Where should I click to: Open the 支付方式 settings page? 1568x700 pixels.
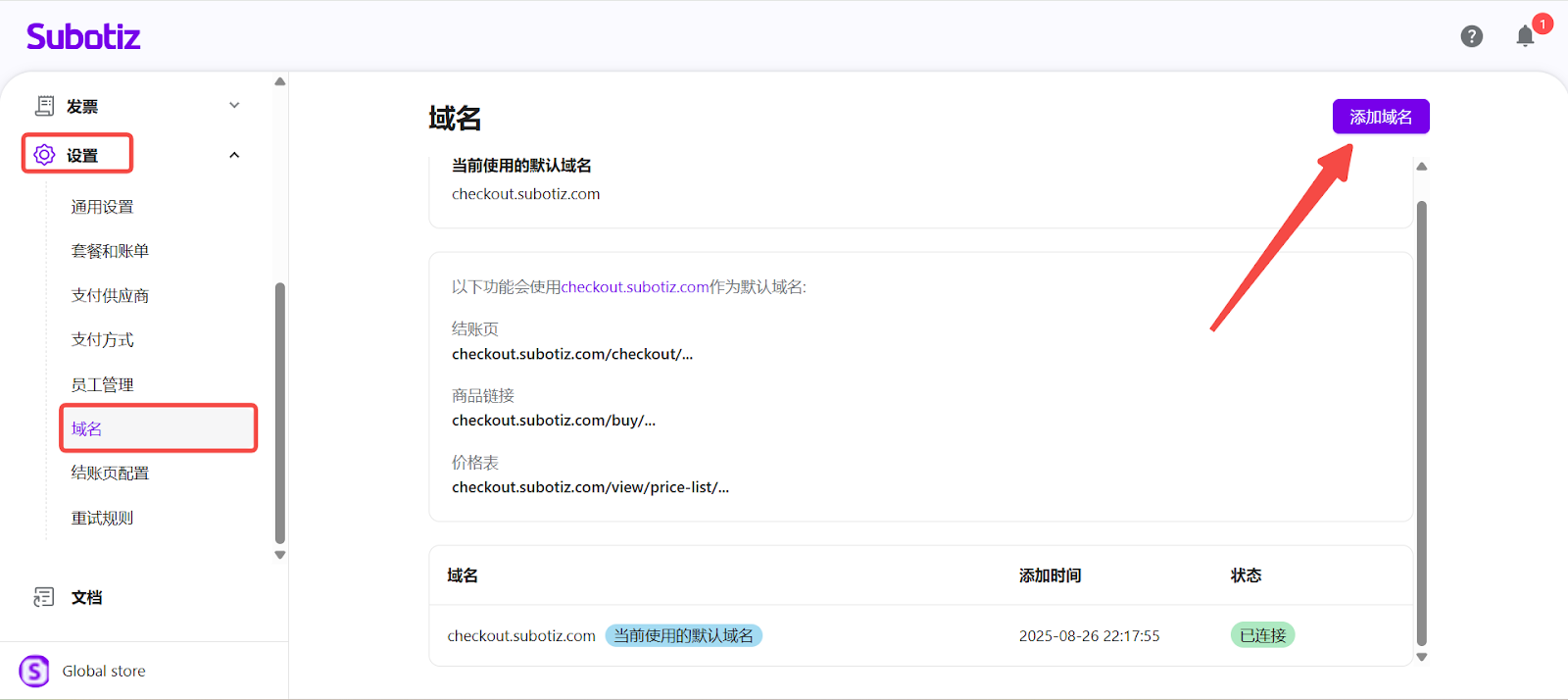pyautogui.click(x=102, y=340)
